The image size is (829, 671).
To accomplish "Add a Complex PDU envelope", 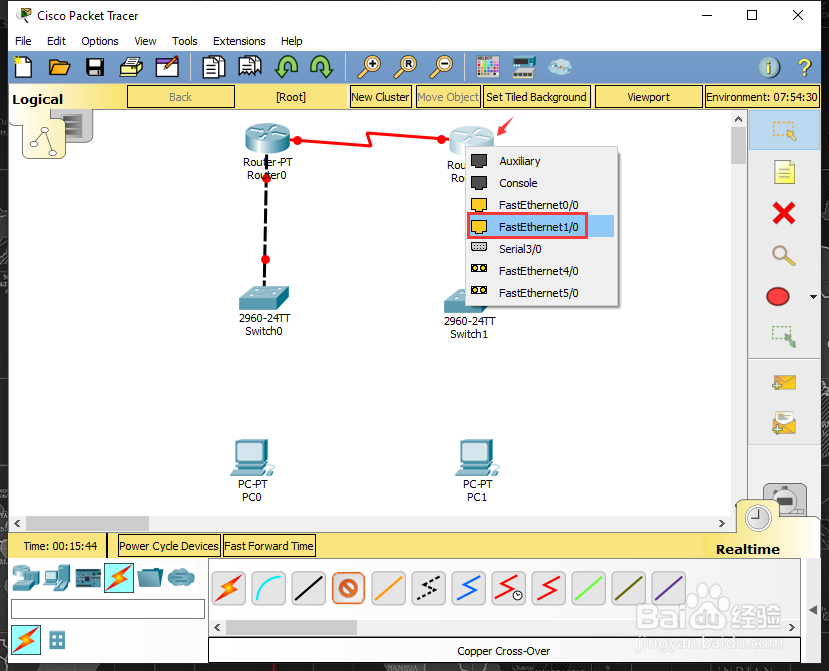I will click(784, 423).
